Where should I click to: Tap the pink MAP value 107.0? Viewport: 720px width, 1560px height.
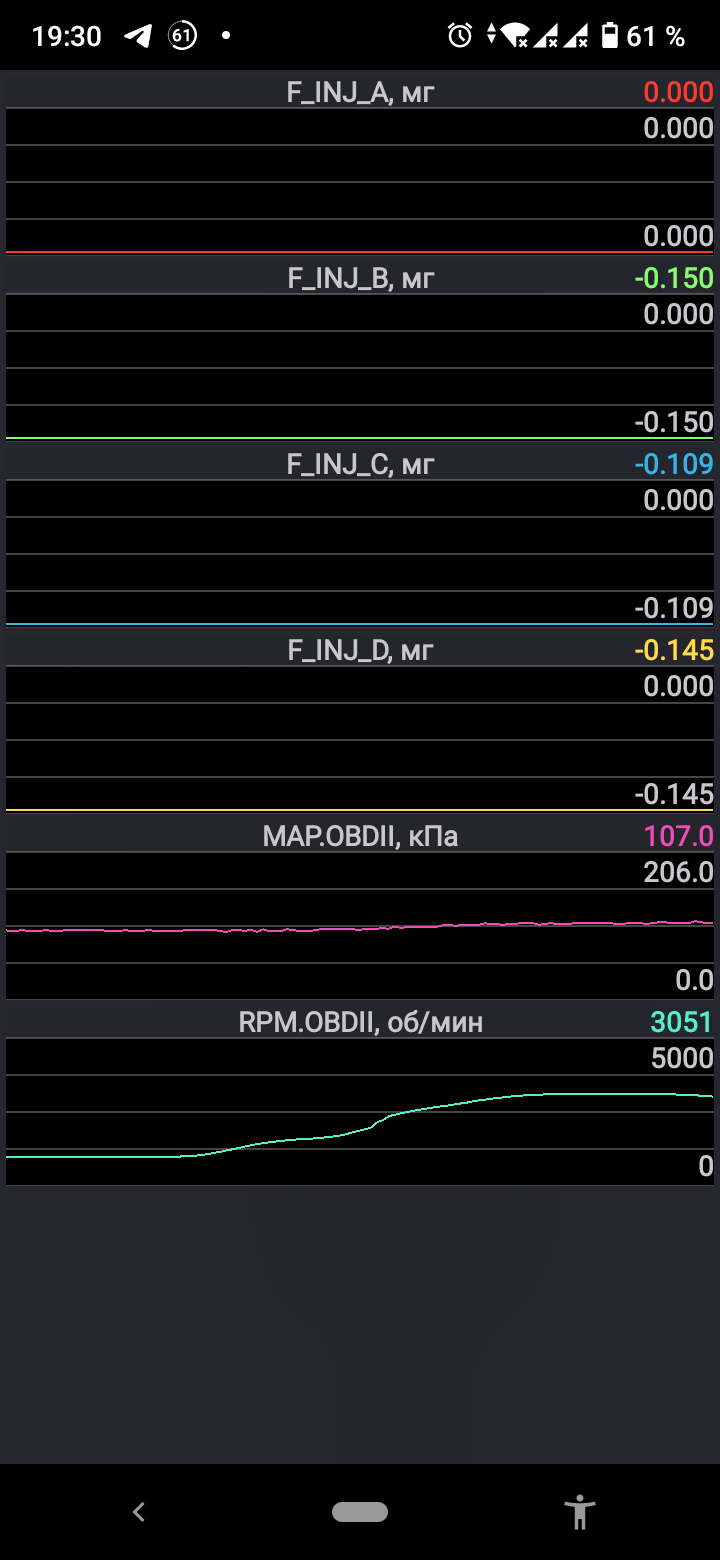tap(679, 836)
